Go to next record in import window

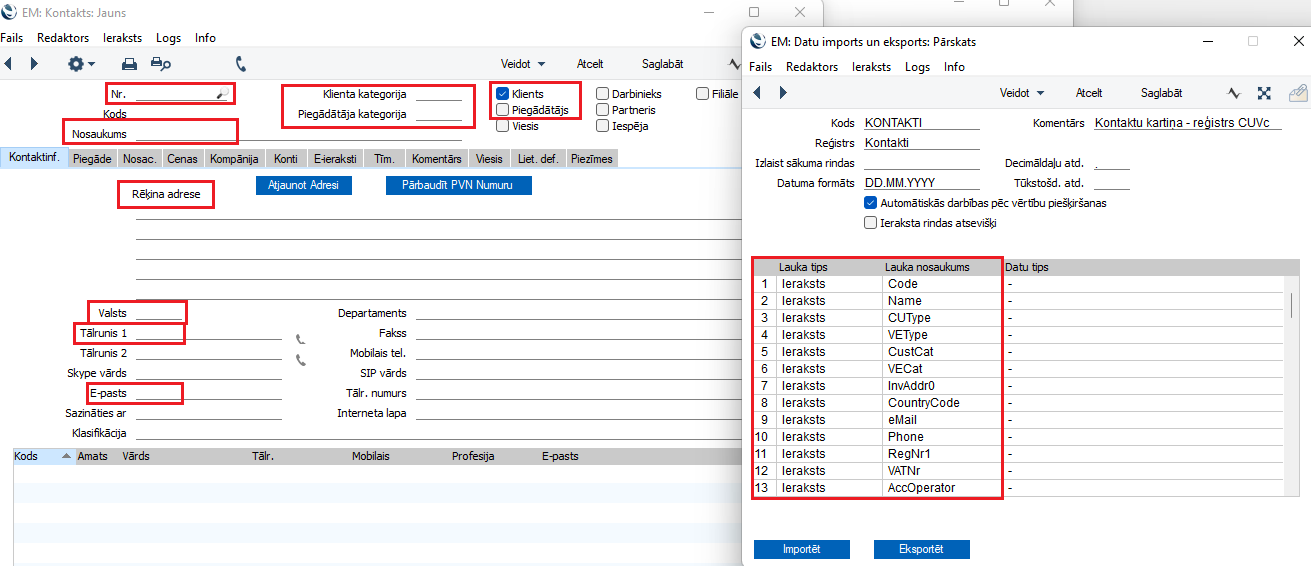(782, 93)
